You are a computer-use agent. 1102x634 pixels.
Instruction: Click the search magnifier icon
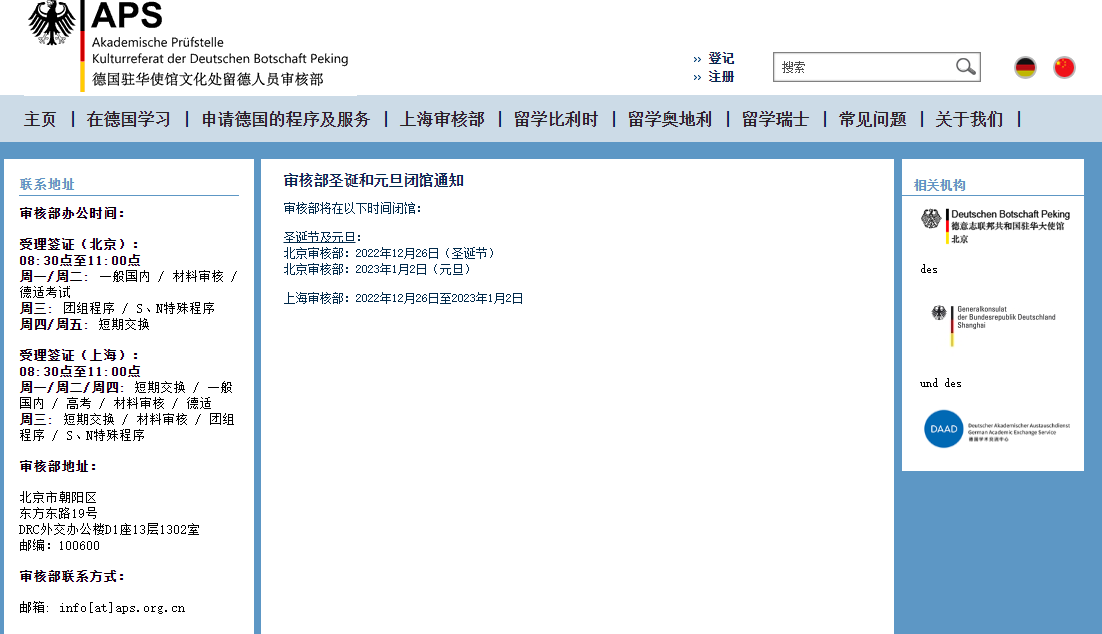[965, 67]
